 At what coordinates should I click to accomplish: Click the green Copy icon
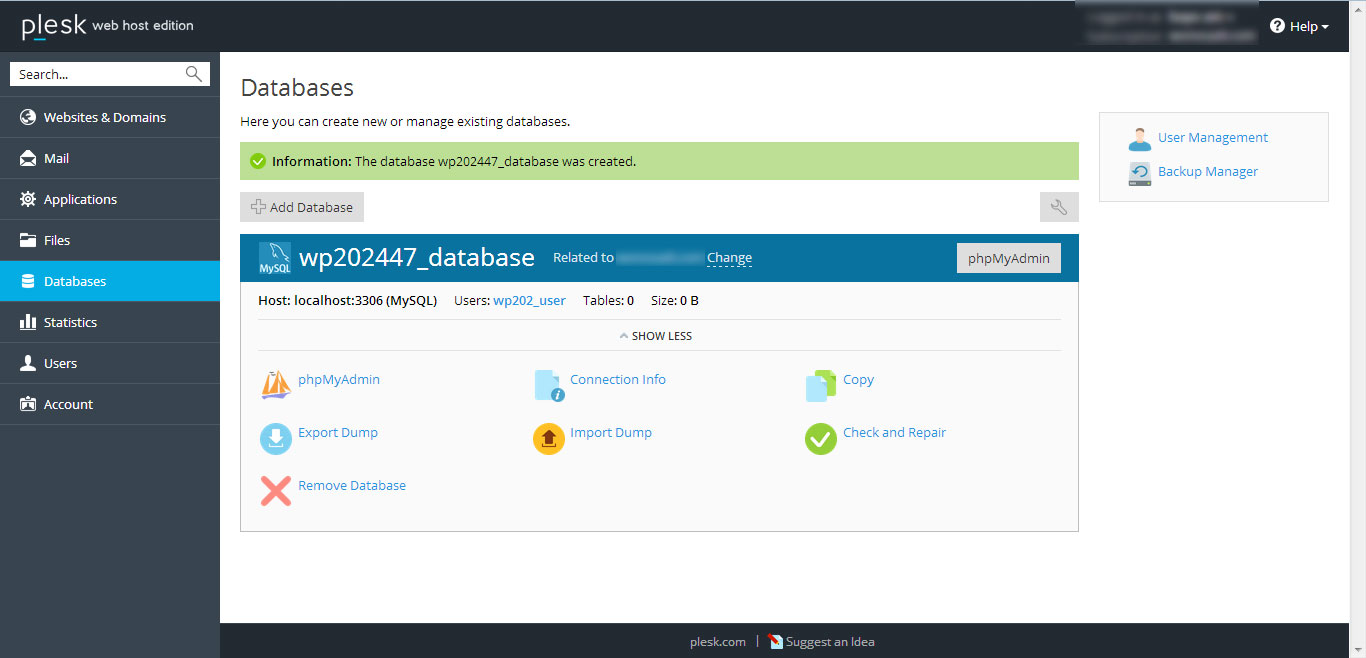[821, 386]
